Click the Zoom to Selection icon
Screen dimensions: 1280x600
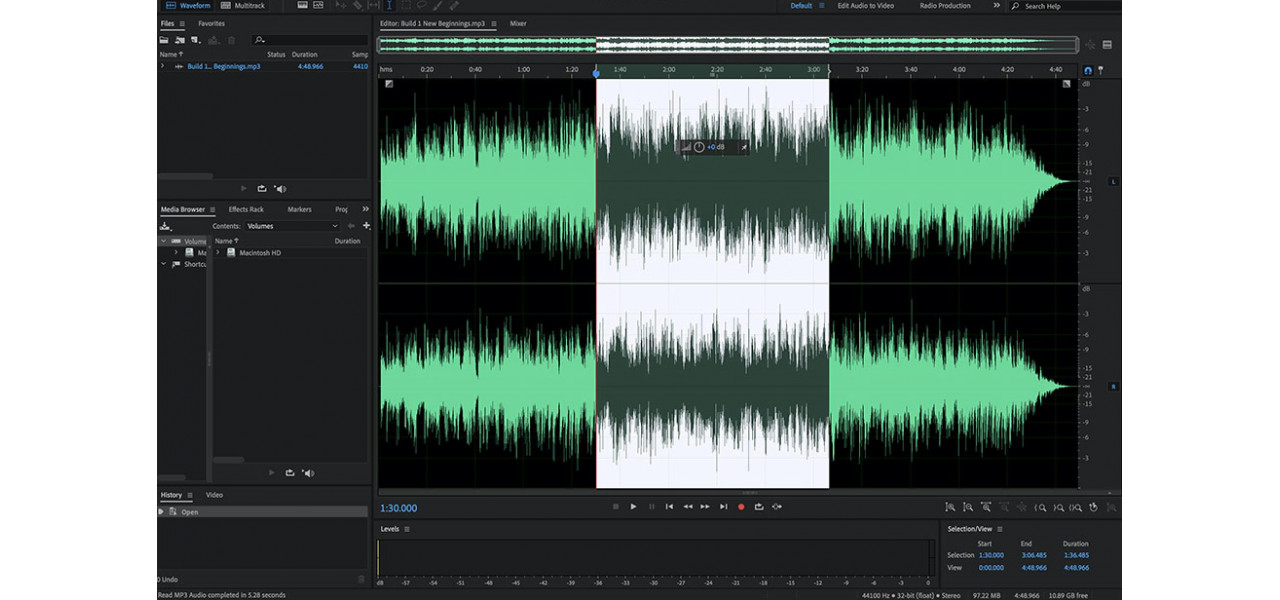[x=1076, y=507]
